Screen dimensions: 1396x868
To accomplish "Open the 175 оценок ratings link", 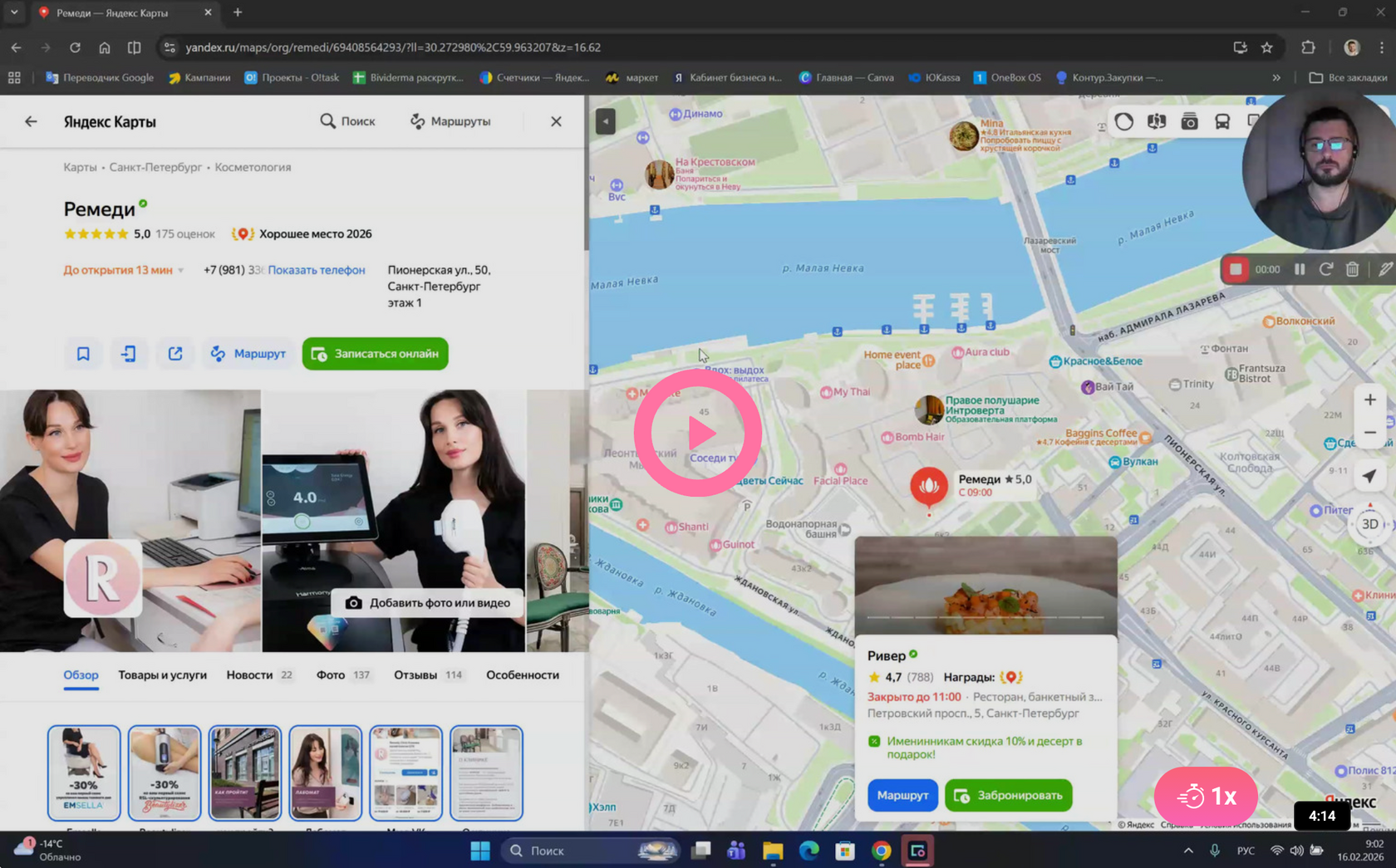I will click(185, 234).
